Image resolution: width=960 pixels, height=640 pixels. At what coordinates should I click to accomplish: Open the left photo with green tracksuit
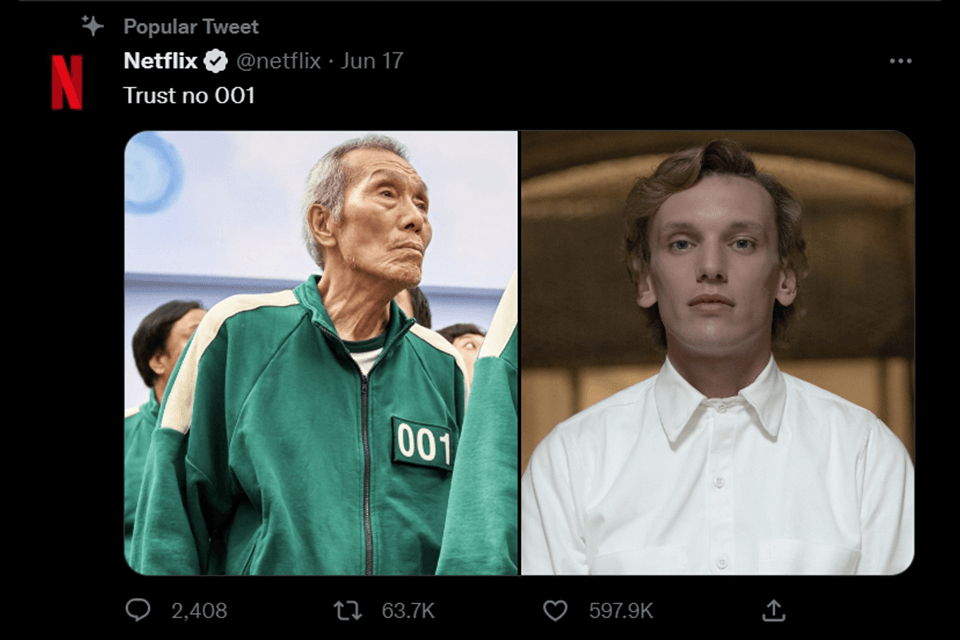(320, 352)
